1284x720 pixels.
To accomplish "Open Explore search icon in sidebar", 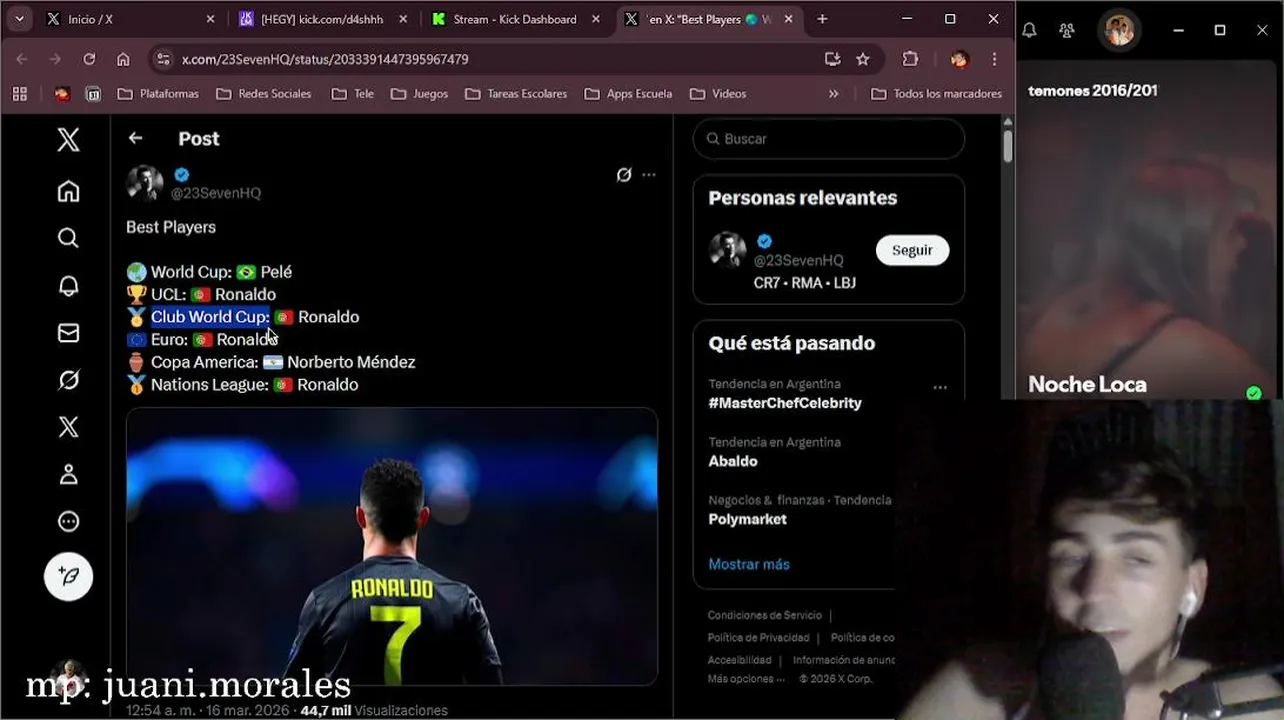I will coord(68,238).
